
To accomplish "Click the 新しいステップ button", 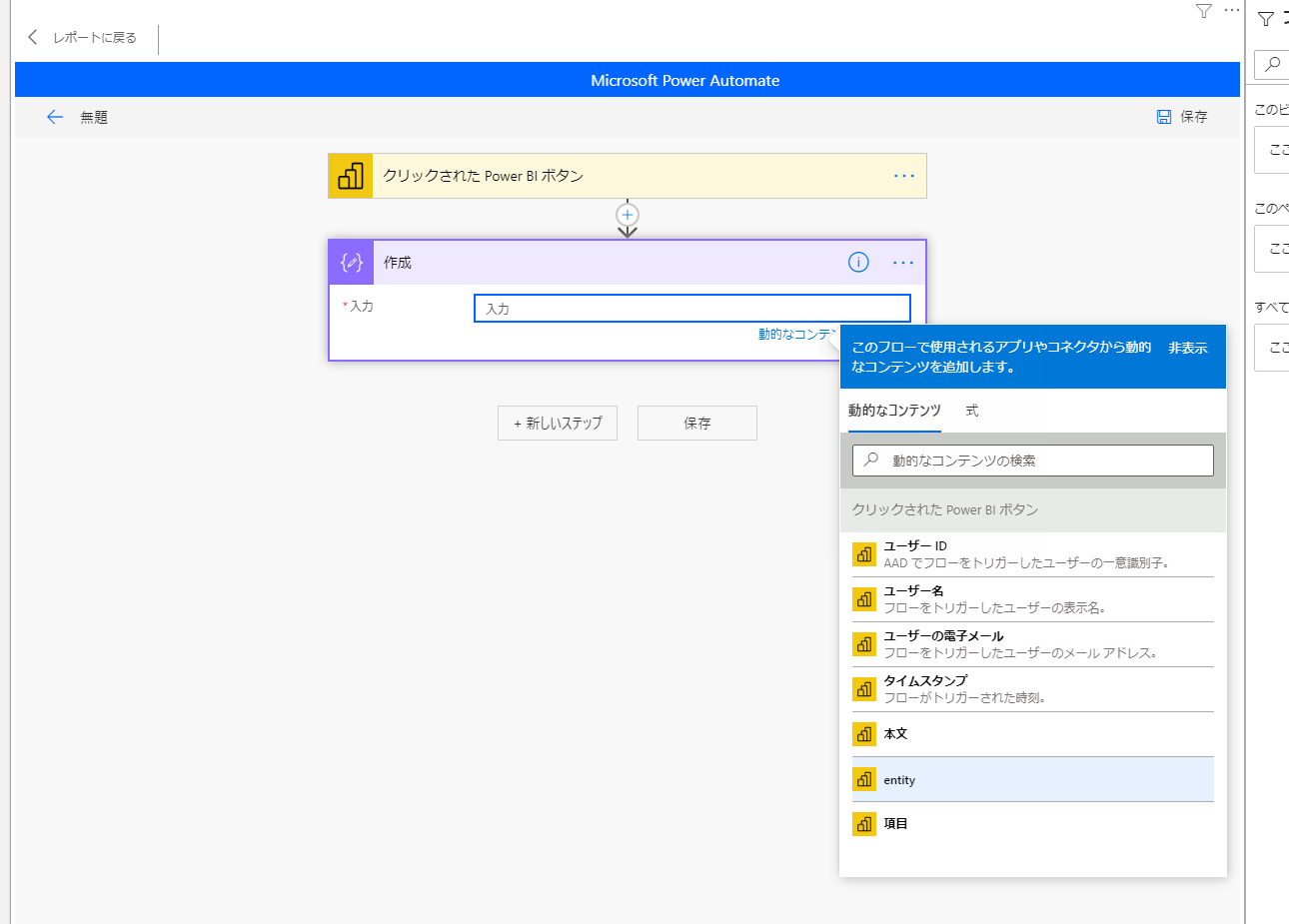I will click(557, 423).
